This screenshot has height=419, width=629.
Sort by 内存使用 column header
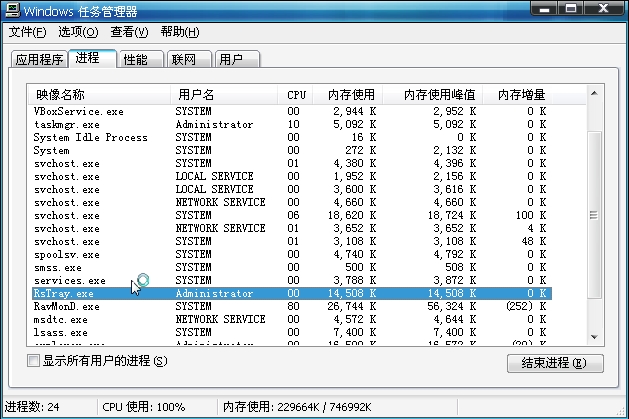tap(348, 95)
